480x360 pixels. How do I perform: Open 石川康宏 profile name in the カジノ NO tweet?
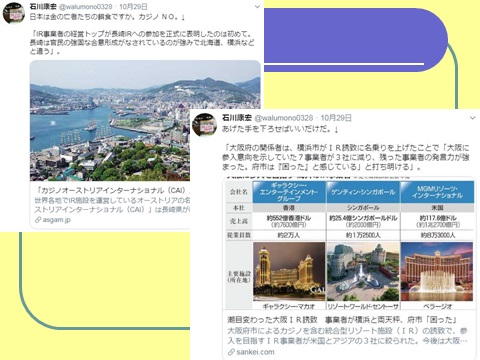click(x=43, y=6)
